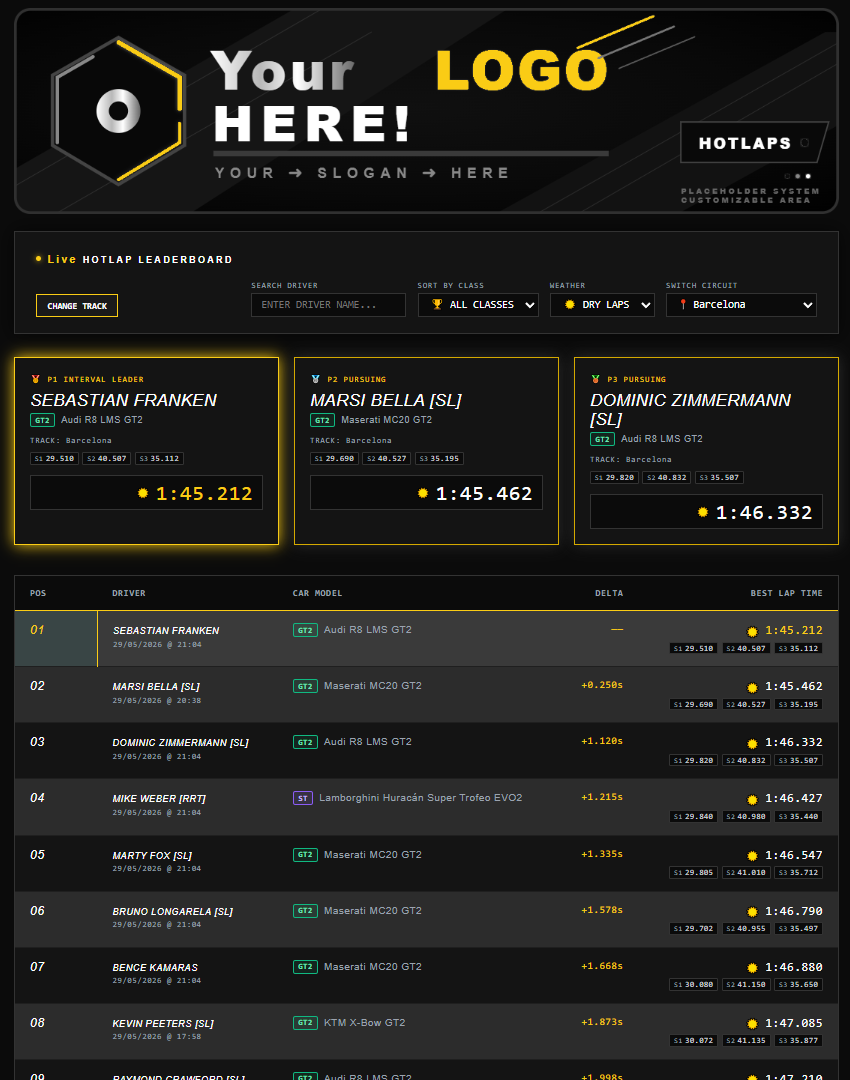Click the +1.120s delta value

pos(602,741)
